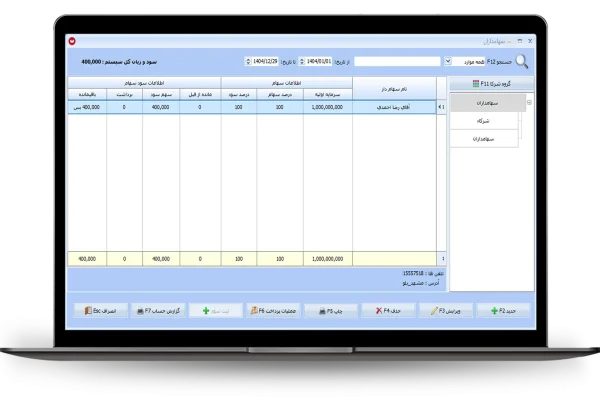
Task: Click the app logo in the title bar
Action: [x=72, y=41]
